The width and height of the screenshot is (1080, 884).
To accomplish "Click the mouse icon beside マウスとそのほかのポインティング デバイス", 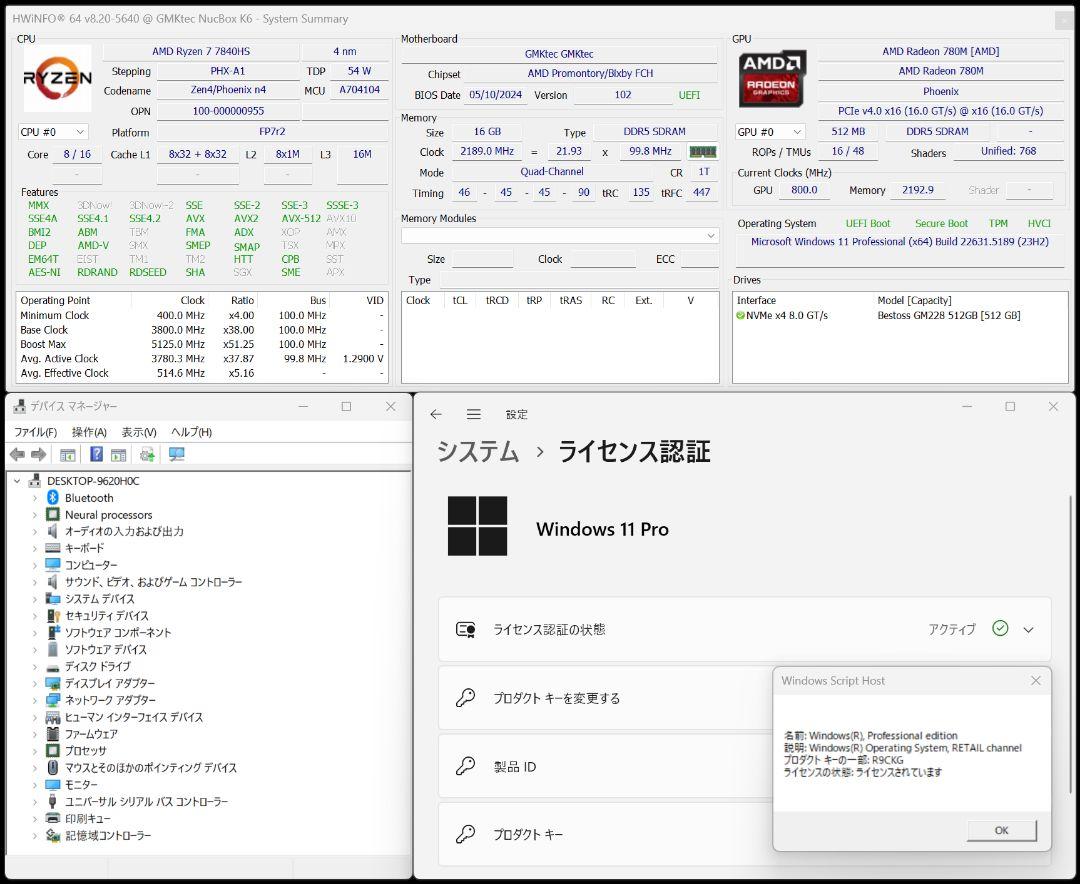I will (53, 768).
